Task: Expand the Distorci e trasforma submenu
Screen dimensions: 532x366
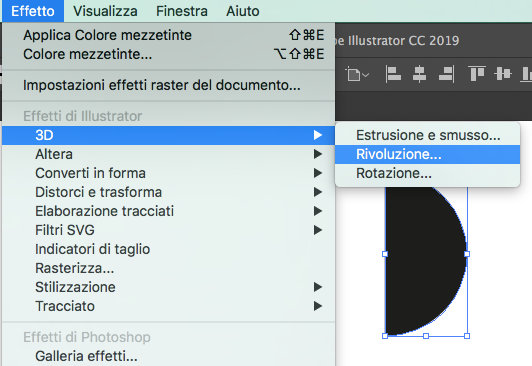Action: point(168,192)
